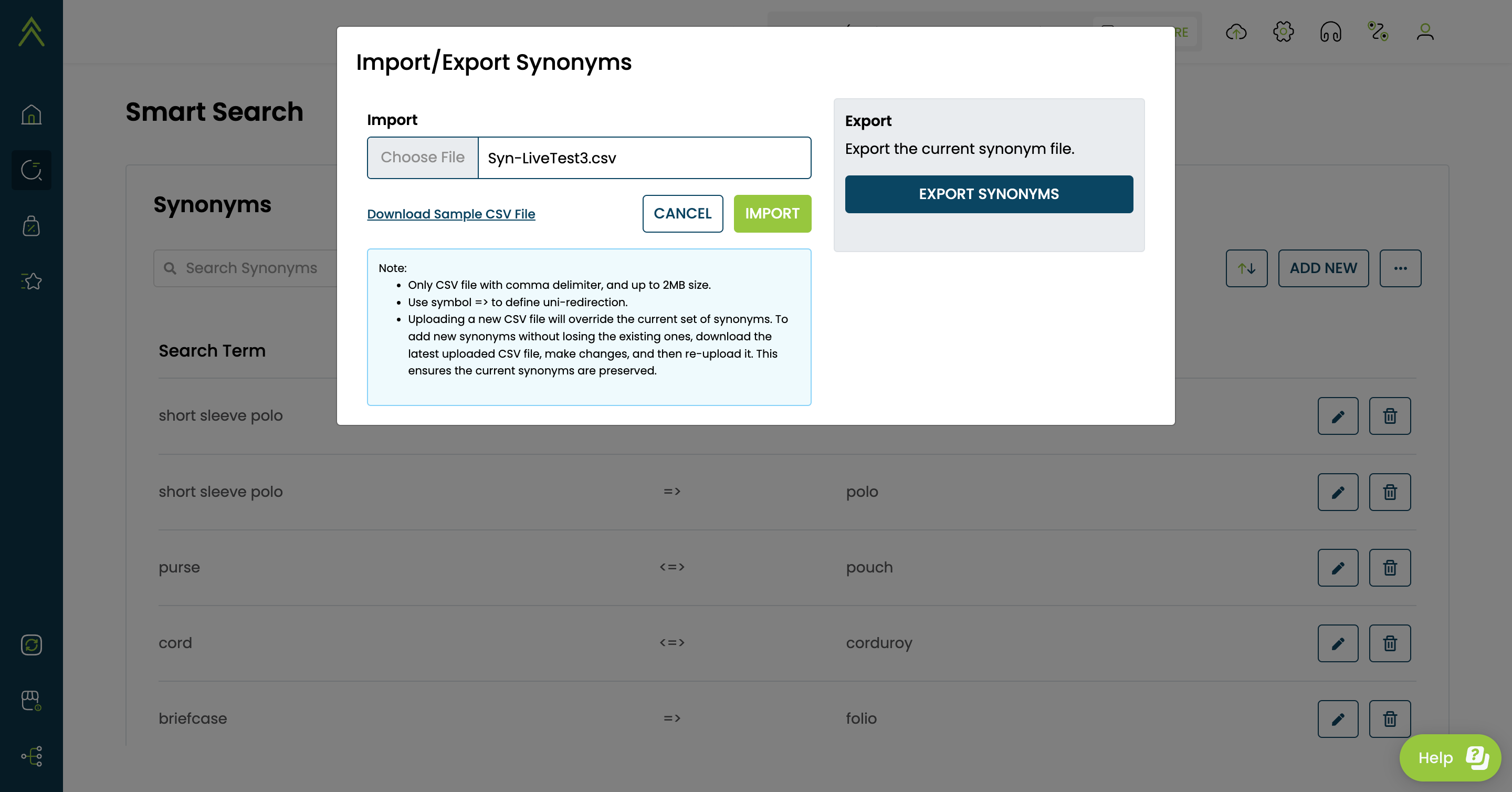Viewport: 1512px width, 792px height.
Task: Delete the cord synonym row
Action: coord(1389,643)
